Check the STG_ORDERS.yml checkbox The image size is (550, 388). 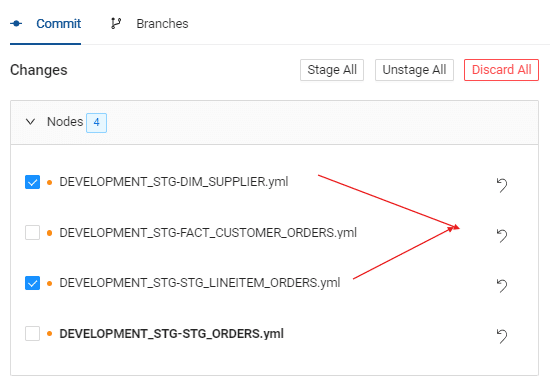pos(32,334)
